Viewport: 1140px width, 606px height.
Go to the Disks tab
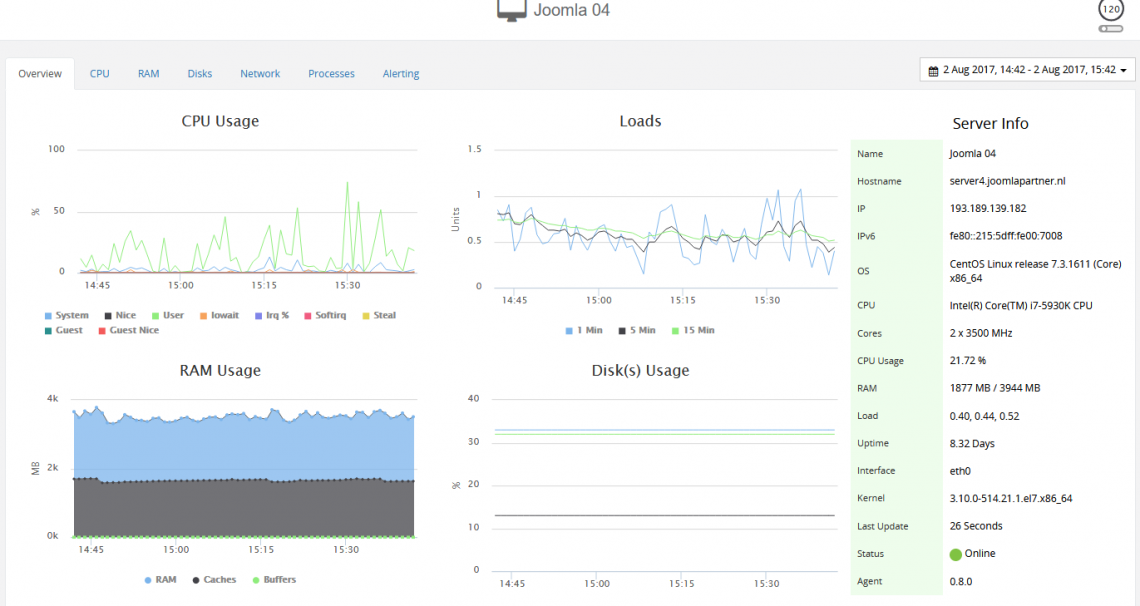[200, 73]
